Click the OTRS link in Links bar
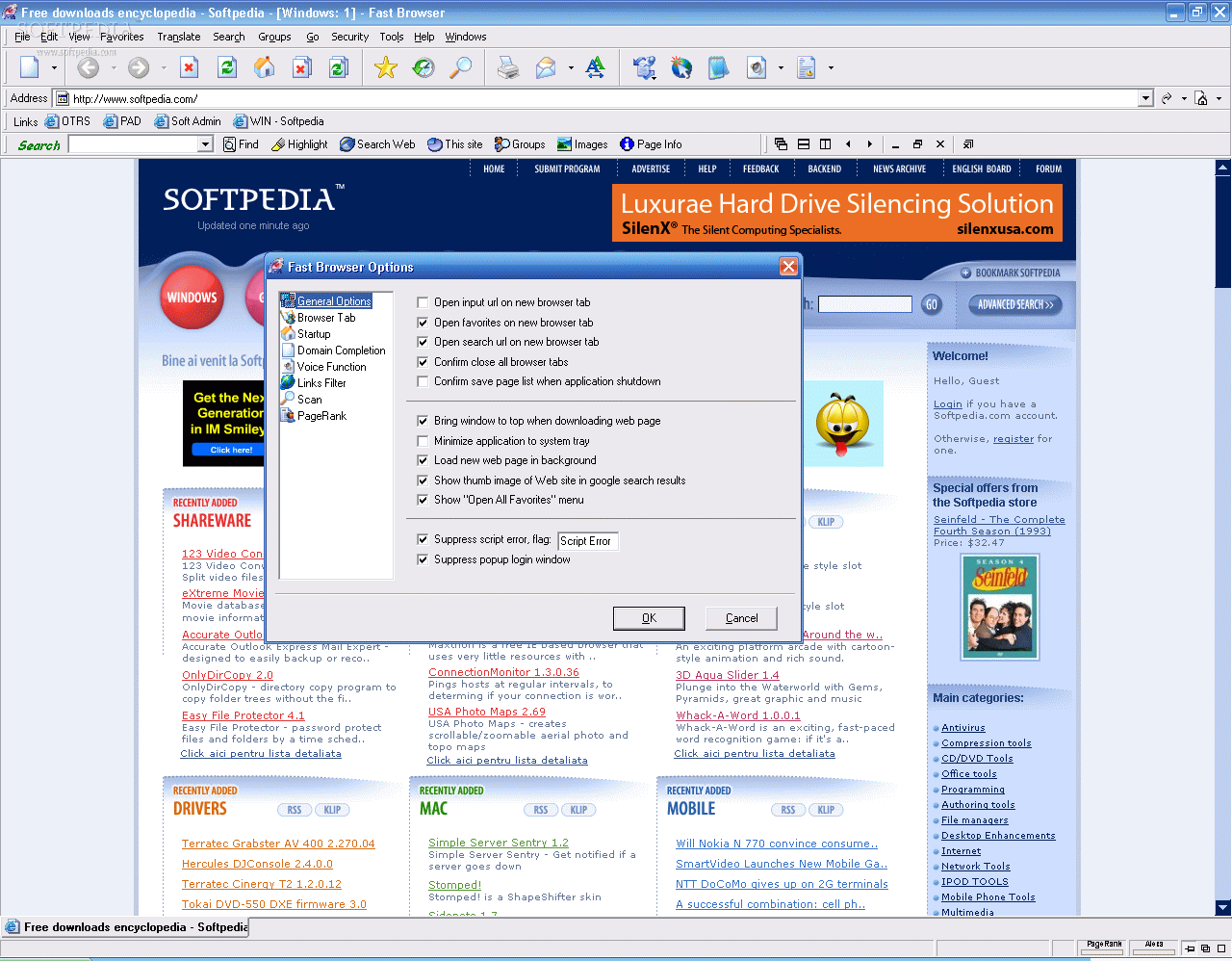 tap(68, 121)
